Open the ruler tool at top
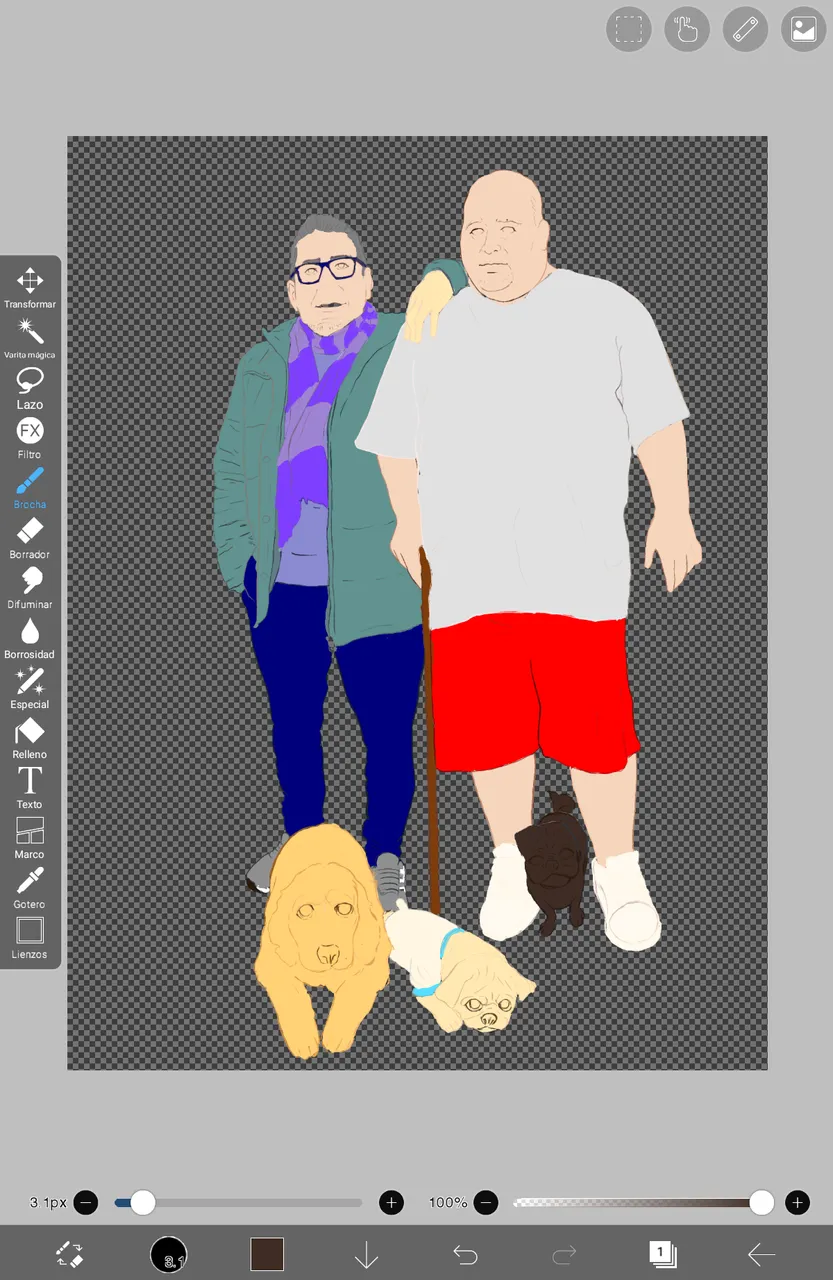The width and height of the screenshot is (833, 1280). tap(745, 29)
